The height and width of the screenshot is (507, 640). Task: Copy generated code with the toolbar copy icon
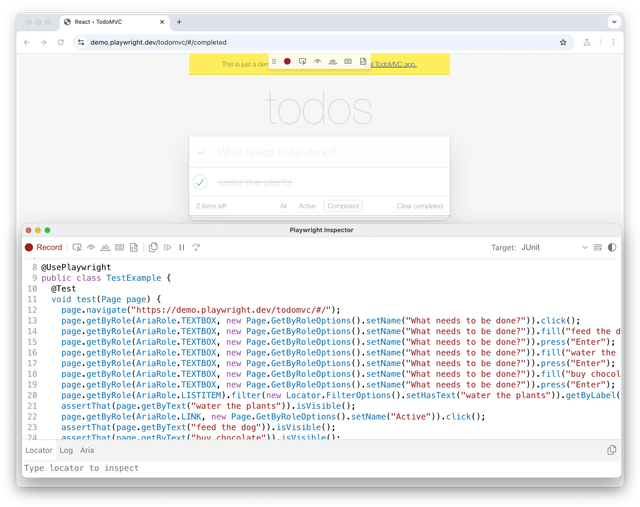(153, 247)
